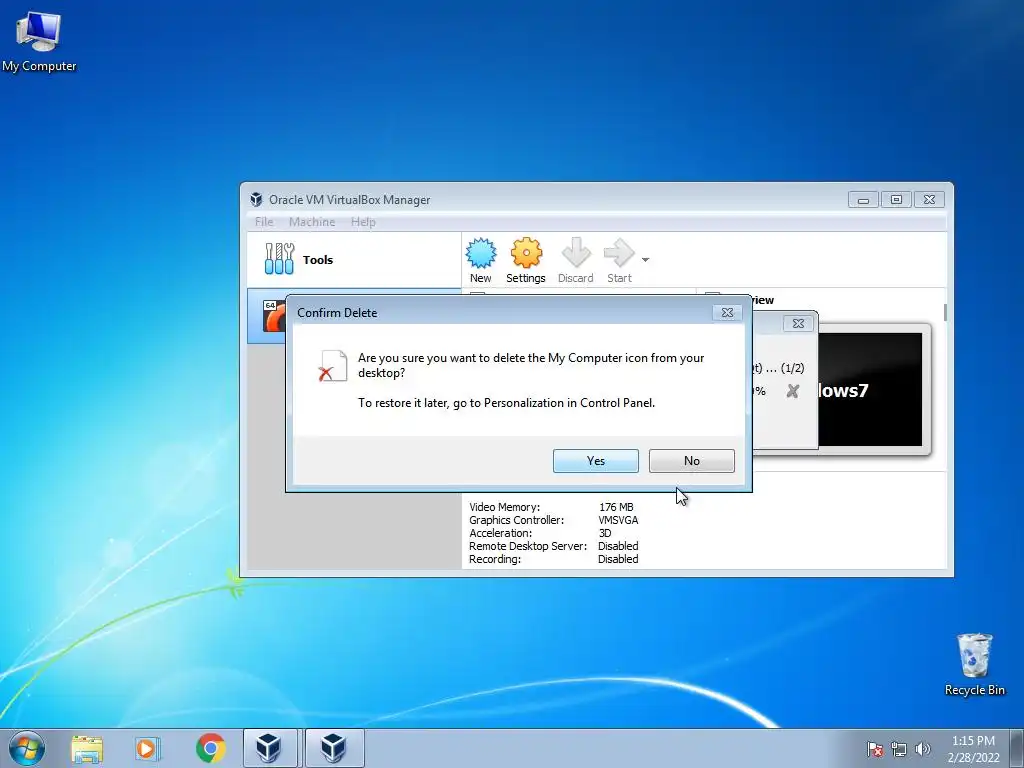Click the VirtualBox details scrollbar

(944, 312)
